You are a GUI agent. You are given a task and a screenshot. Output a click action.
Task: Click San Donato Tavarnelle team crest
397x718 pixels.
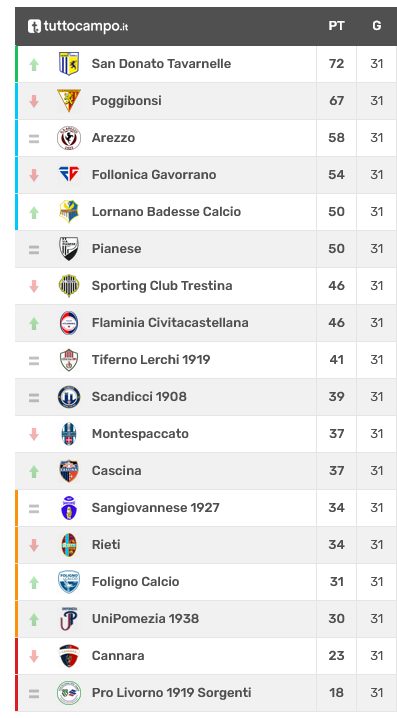[x=69, y=64]
